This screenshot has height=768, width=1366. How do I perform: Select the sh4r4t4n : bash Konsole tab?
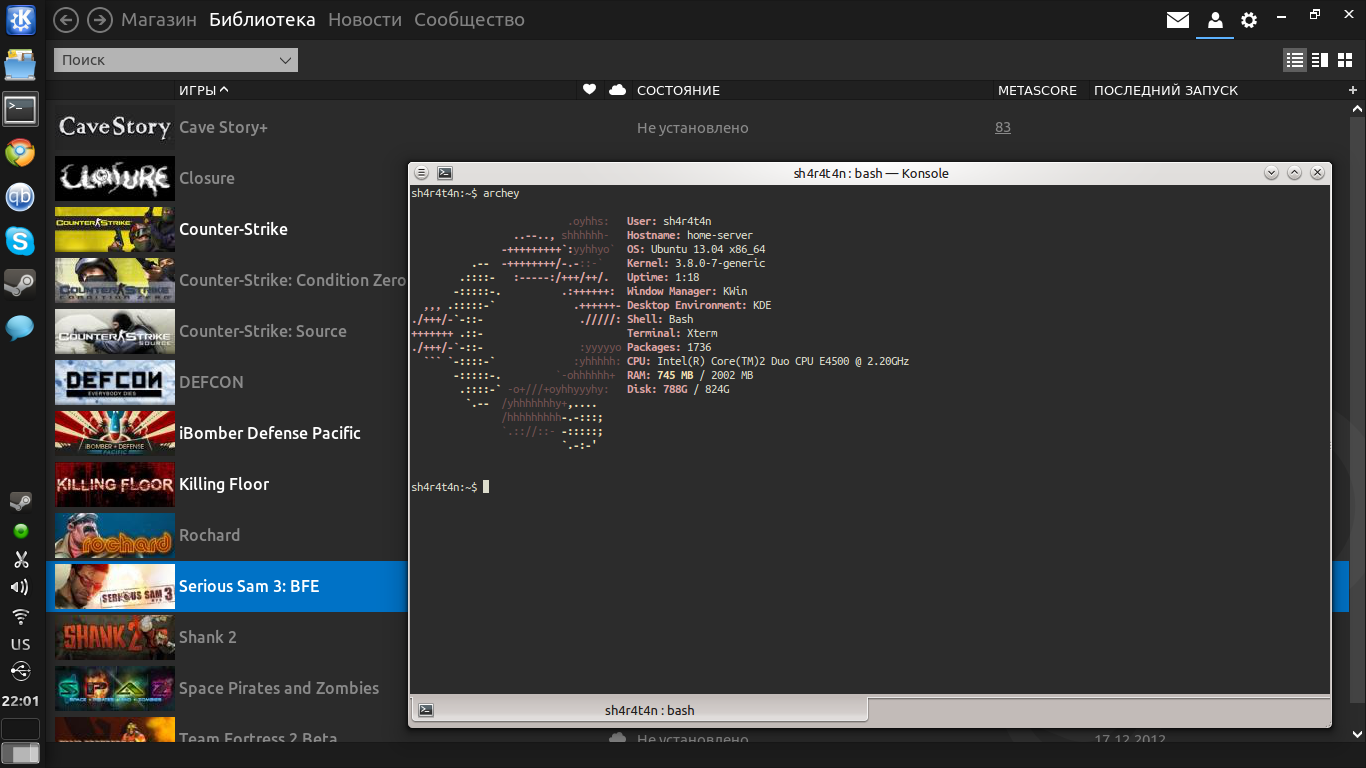639,710
